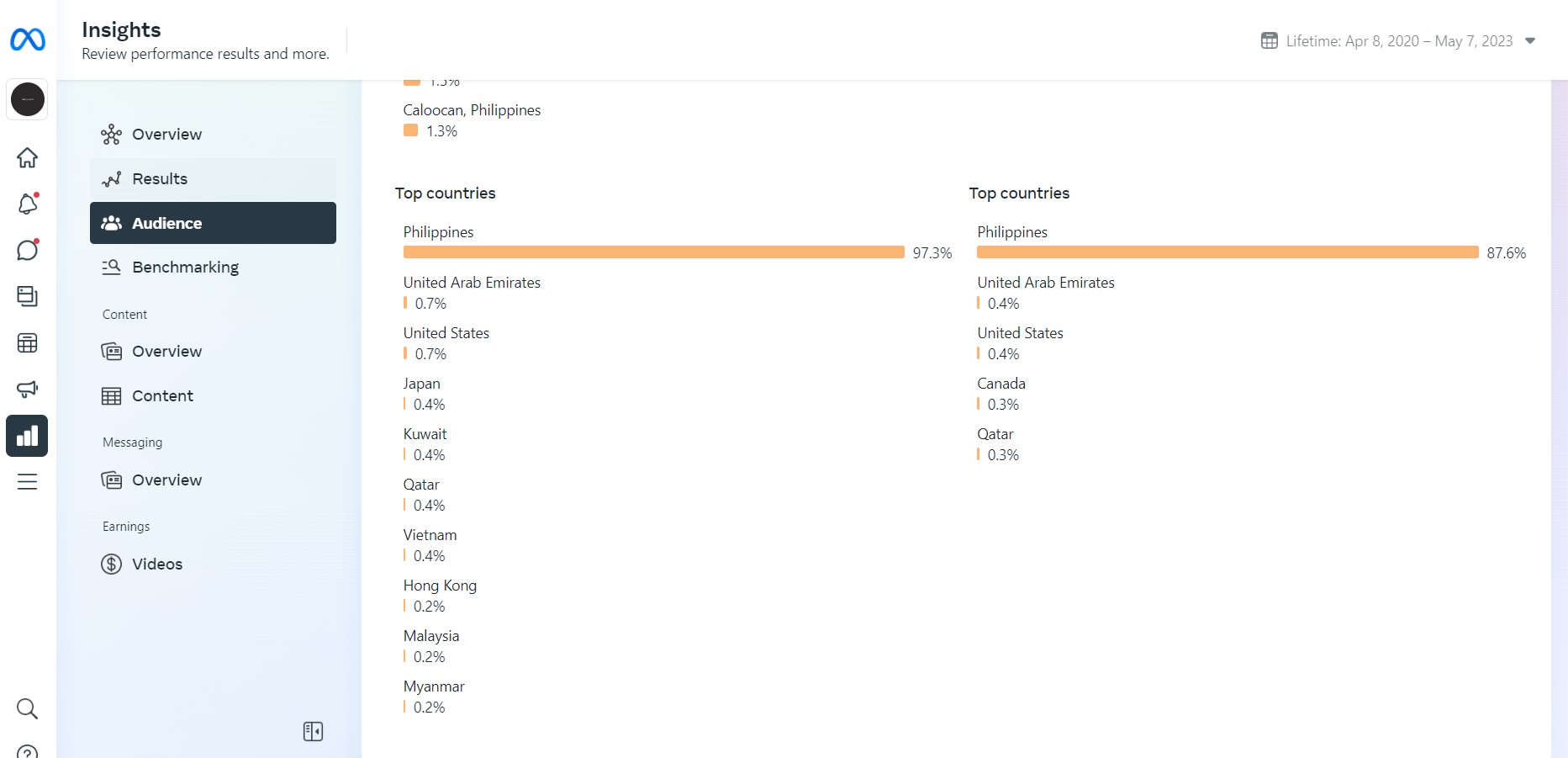Open Notifications bell icon
This screenshot has height=758, width=1568.
28,204
